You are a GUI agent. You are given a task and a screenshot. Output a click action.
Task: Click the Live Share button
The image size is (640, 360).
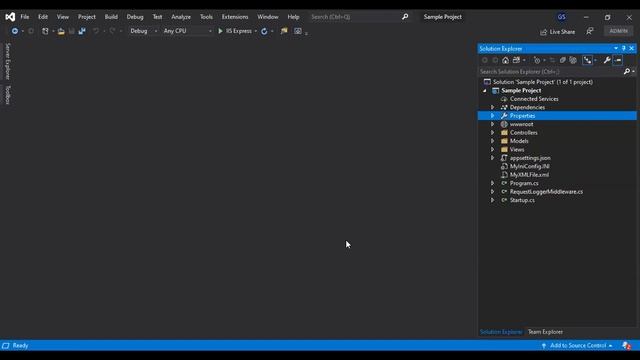[558, 32]
